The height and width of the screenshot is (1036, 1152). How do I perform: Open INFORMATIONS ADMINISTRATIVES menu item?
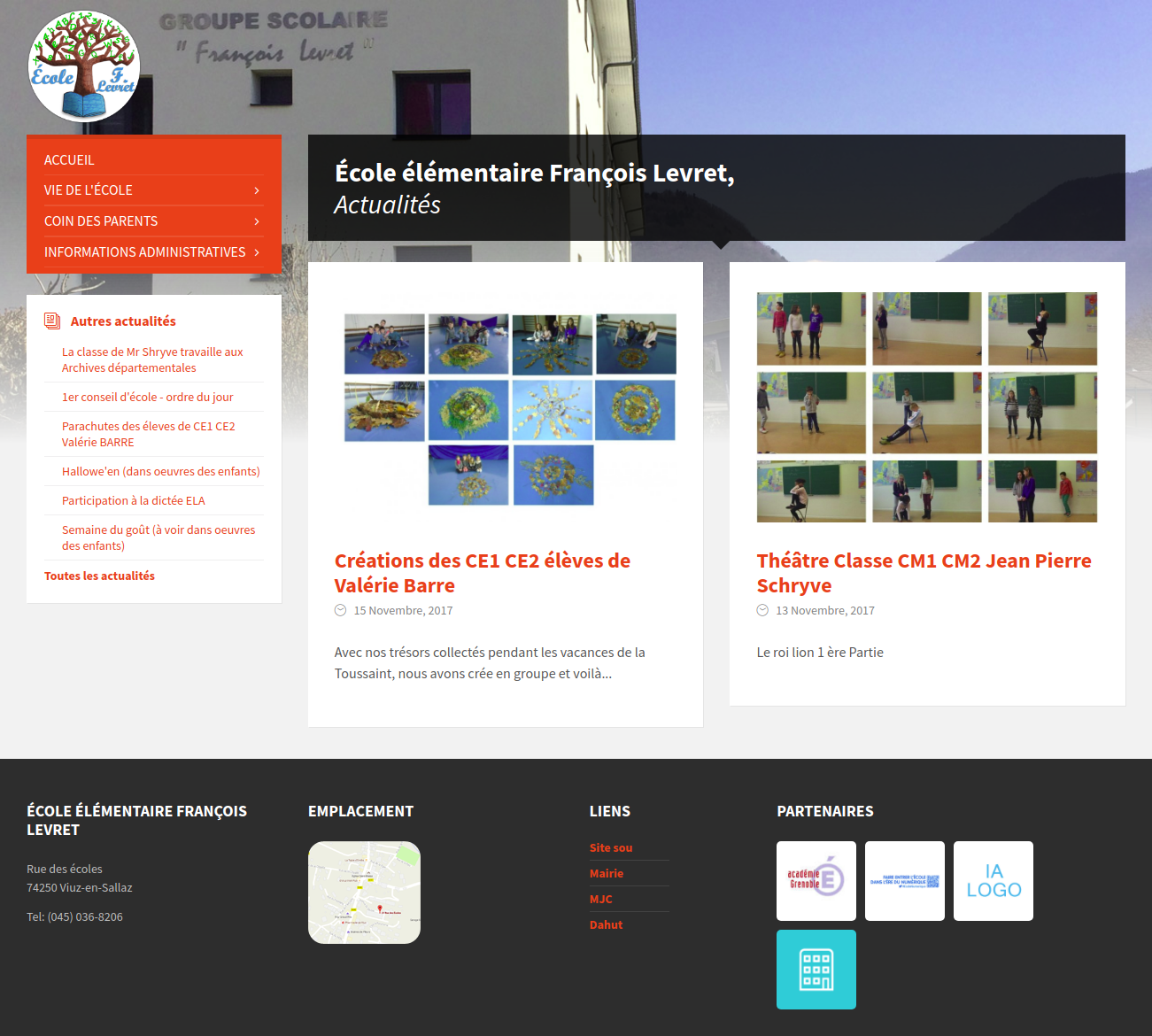154,252
